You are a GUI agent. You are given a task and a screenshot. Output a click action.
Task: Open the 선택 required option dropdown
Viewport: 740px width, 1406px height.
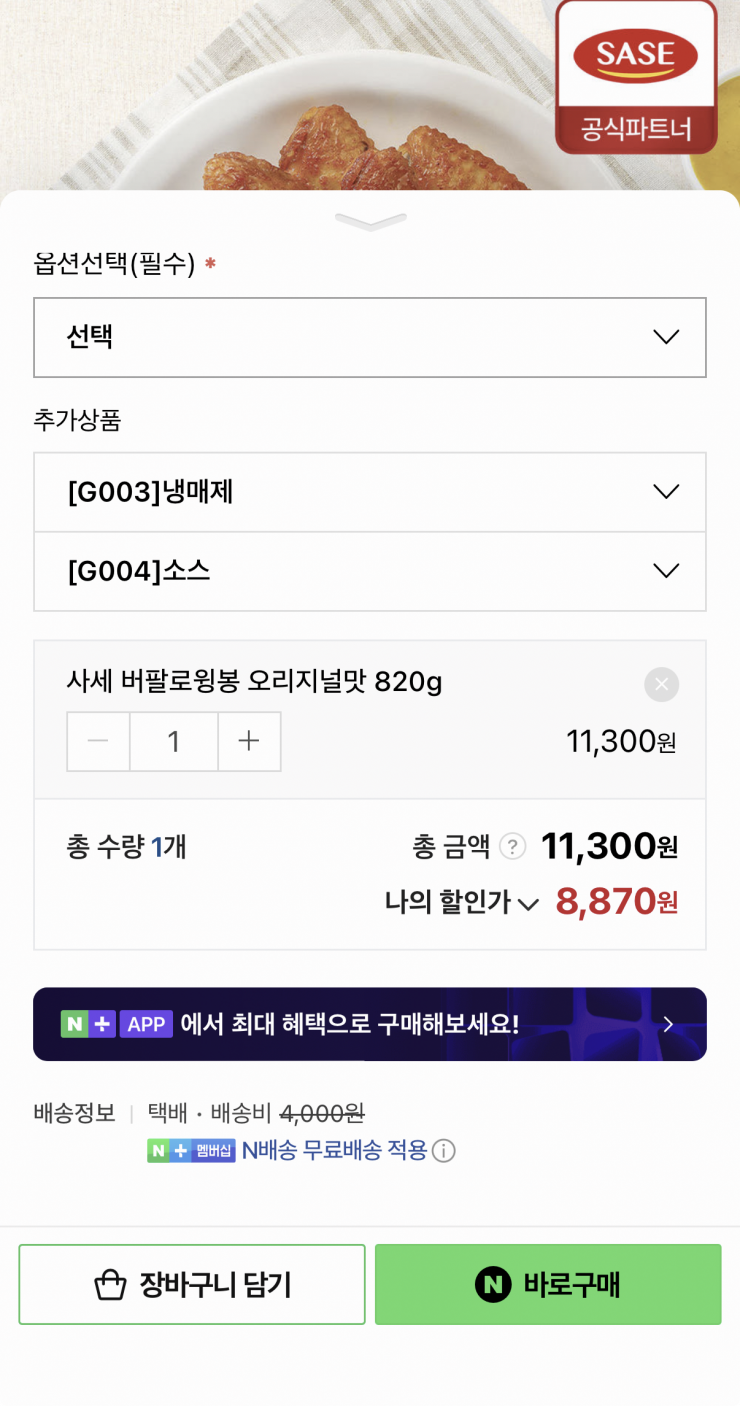point(370,337)
